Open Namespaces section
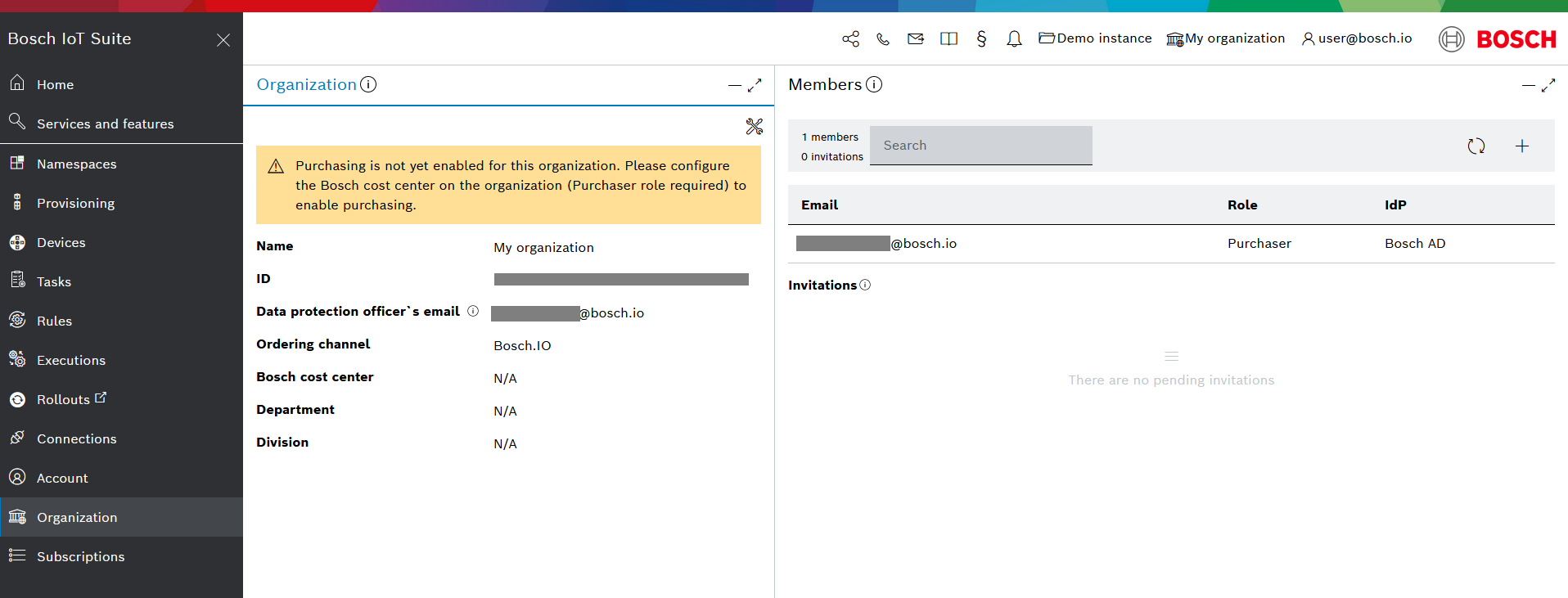Viewport: 1568px width, 598px height. pyautogui.click(x=121, y=164)
